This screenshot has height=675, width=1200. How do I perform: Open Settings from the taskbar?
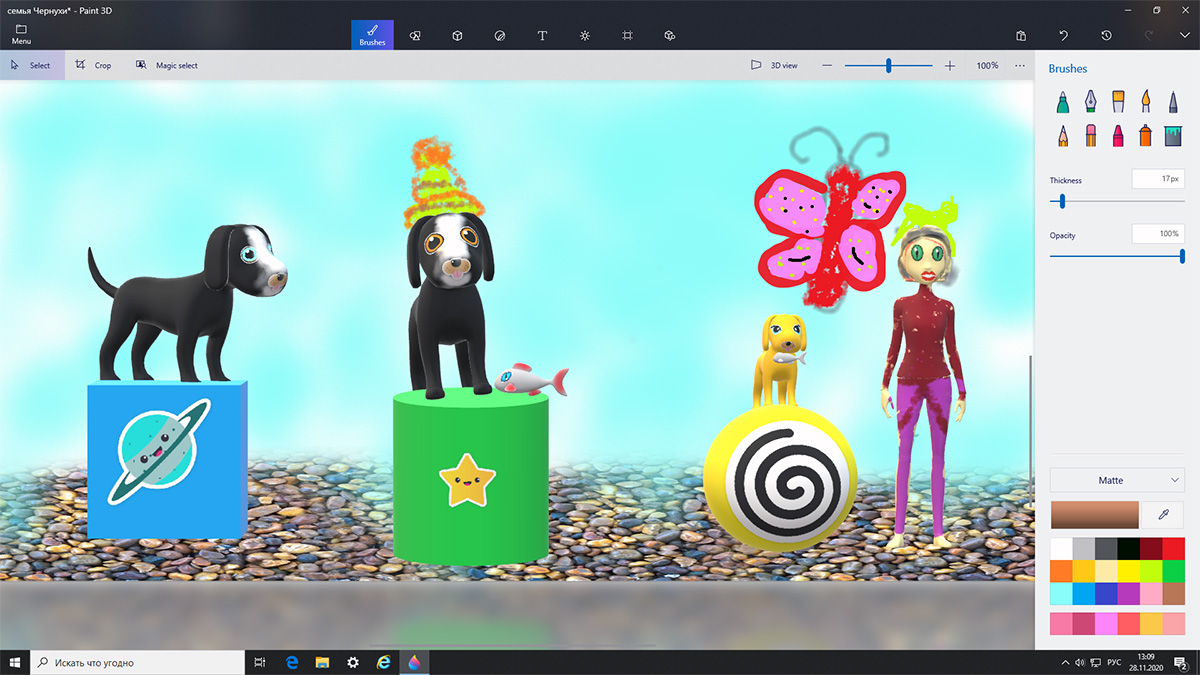[353, 662]
